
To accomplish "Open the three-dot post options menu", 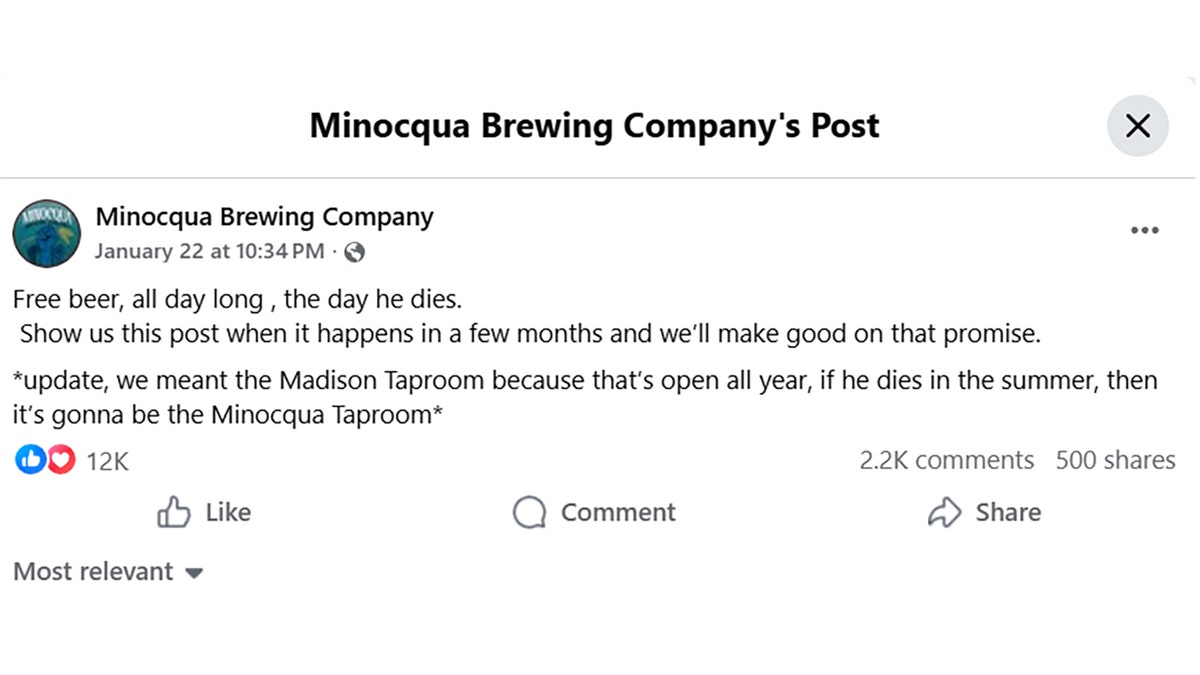I will click(1144, 229).
